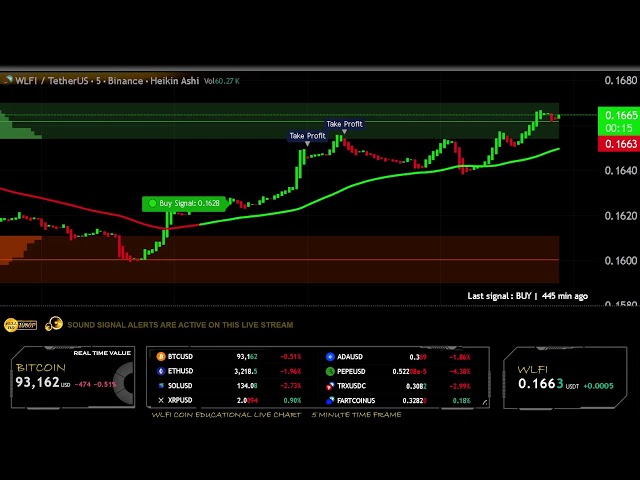Click the 445 min ago text

click(x=565, y=296)
